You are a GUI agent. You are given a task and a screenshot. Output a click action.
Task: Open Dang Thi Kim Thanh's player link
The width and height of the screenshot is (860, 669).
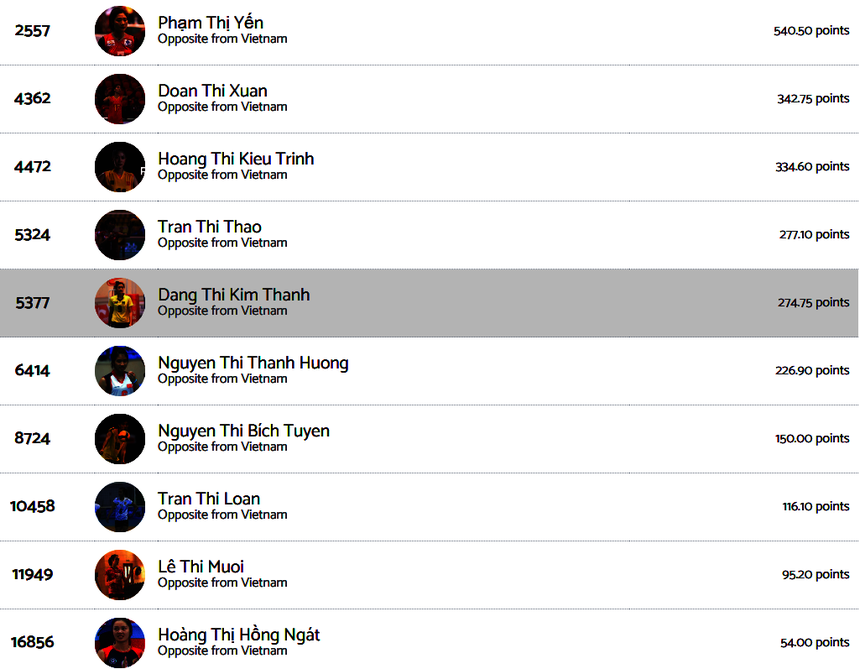click(x=234, y=295)
